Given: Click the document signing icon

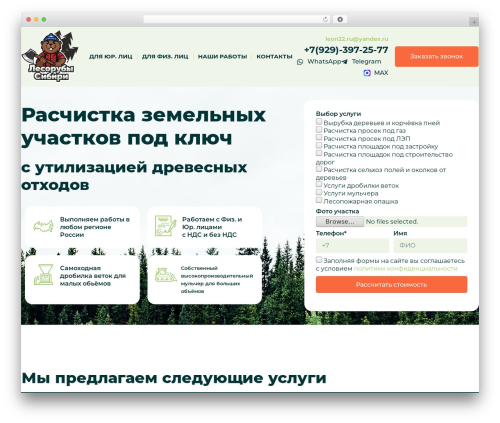Looking at the screenshot, I should point(165,226).
